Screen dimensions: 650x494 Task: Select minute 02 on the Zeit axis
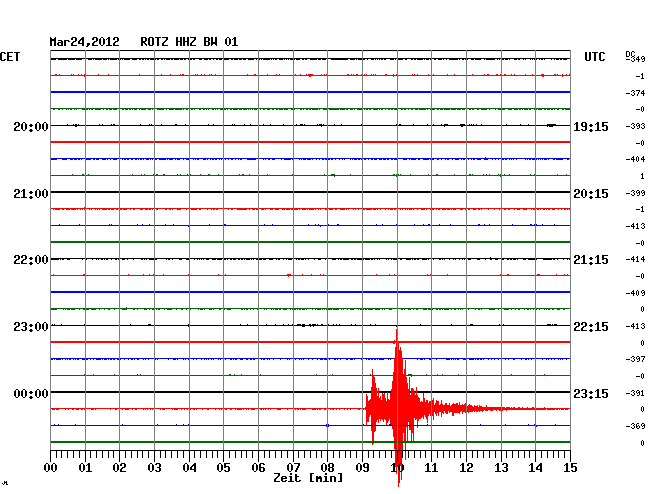coord(119,468)
